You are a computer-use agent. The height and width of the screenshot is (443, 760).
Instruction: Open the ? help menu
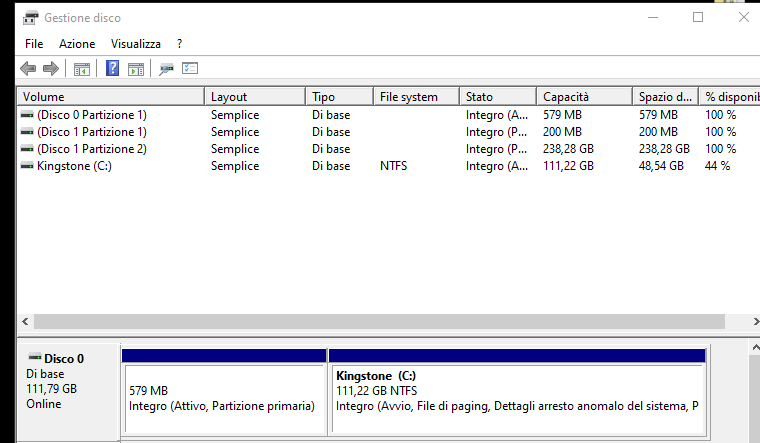(x=179, y=44)
